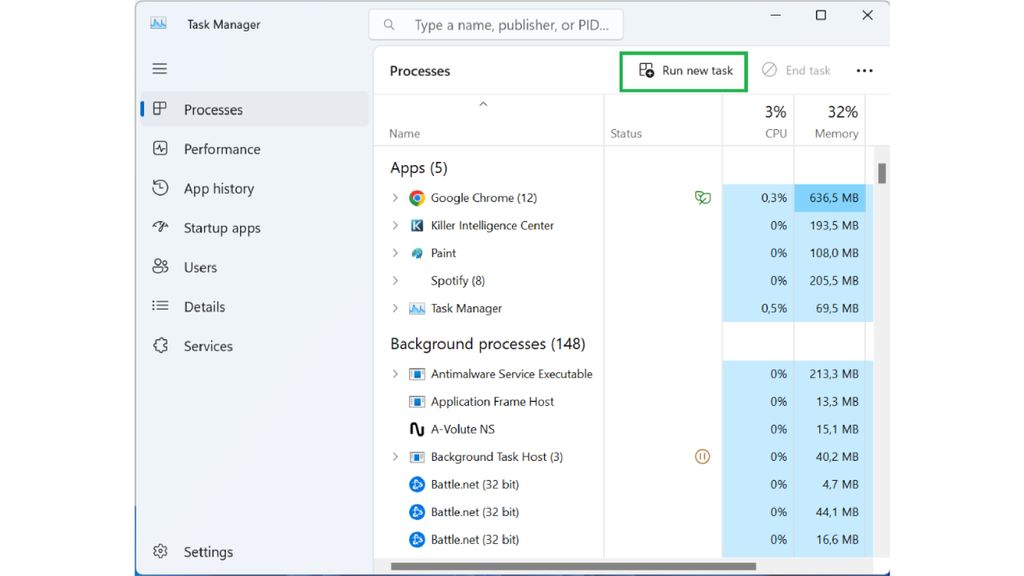Toggle the navigation pane with the hamburger icon
This screenshot has width=1024, height=576.
pos(159,68)
